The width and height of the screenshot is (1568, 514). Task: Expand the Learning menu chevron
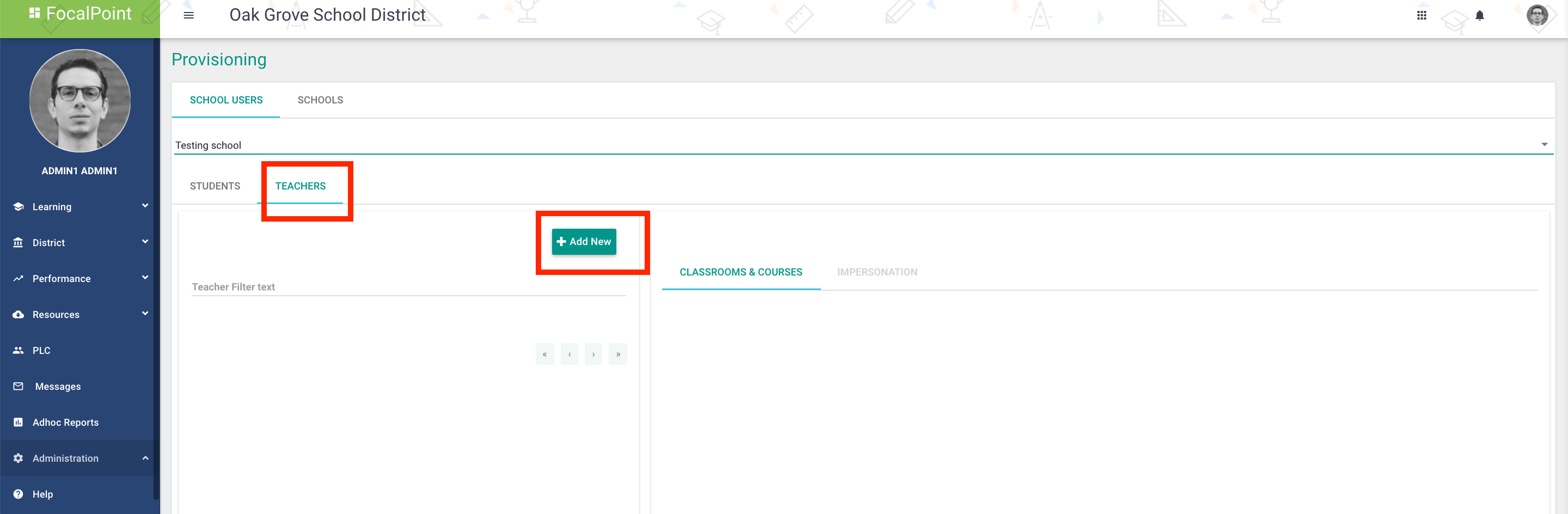tap(145, 206)
